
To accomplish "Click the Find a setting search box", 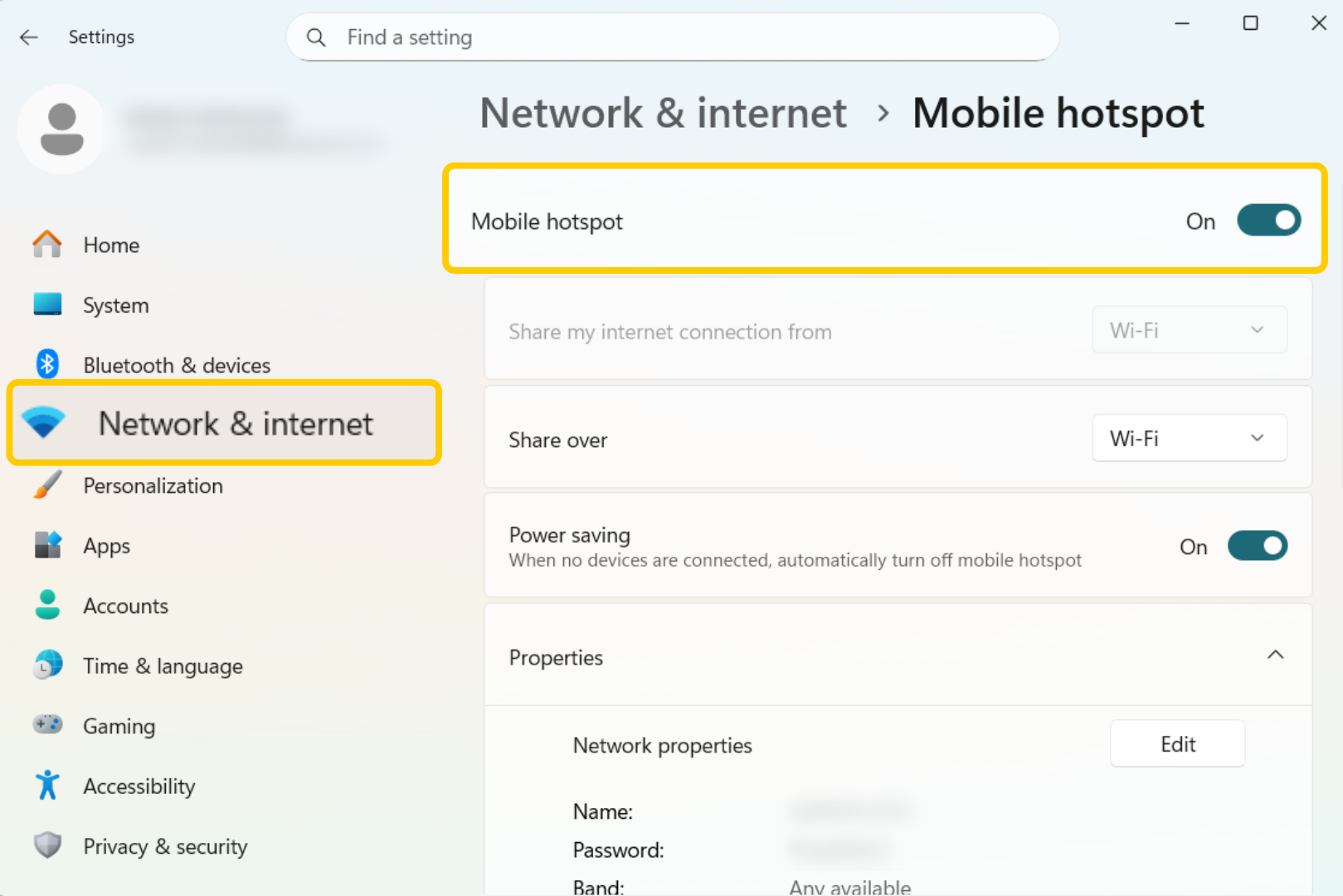I will 673,37.
